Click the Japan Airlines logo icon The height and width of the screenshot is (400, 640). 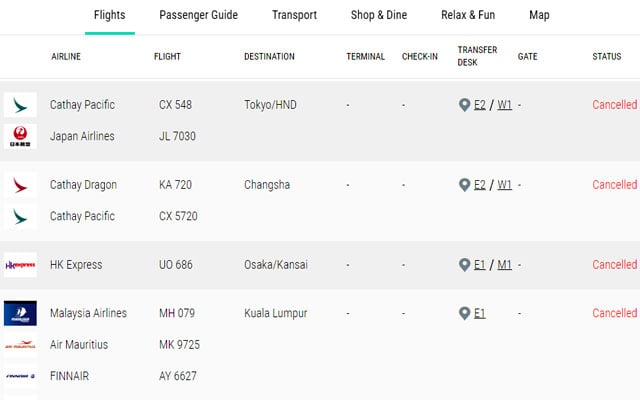[20, 137]
